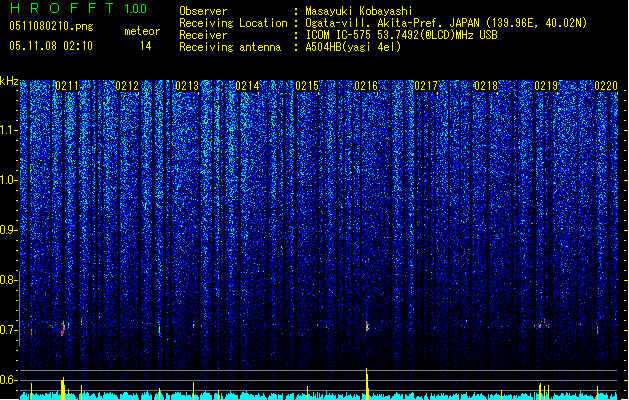Image resolution: width=629 pixels, height=400 pixels.
Task: Click the 0219 time marker
Action: click(546, 86)
